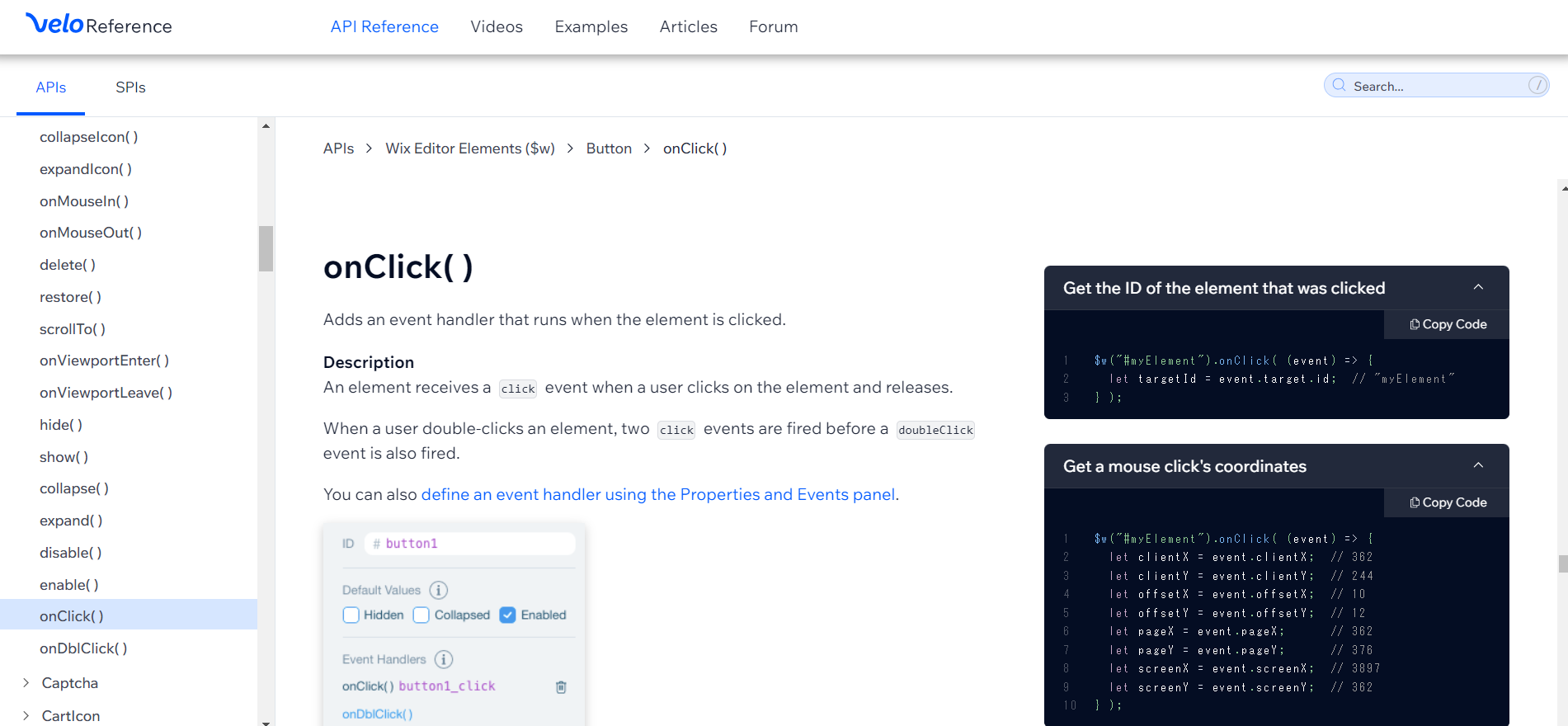
Task: Go to Wix Editor Elements ($w) breadcrumb
Action: (470, 148)
